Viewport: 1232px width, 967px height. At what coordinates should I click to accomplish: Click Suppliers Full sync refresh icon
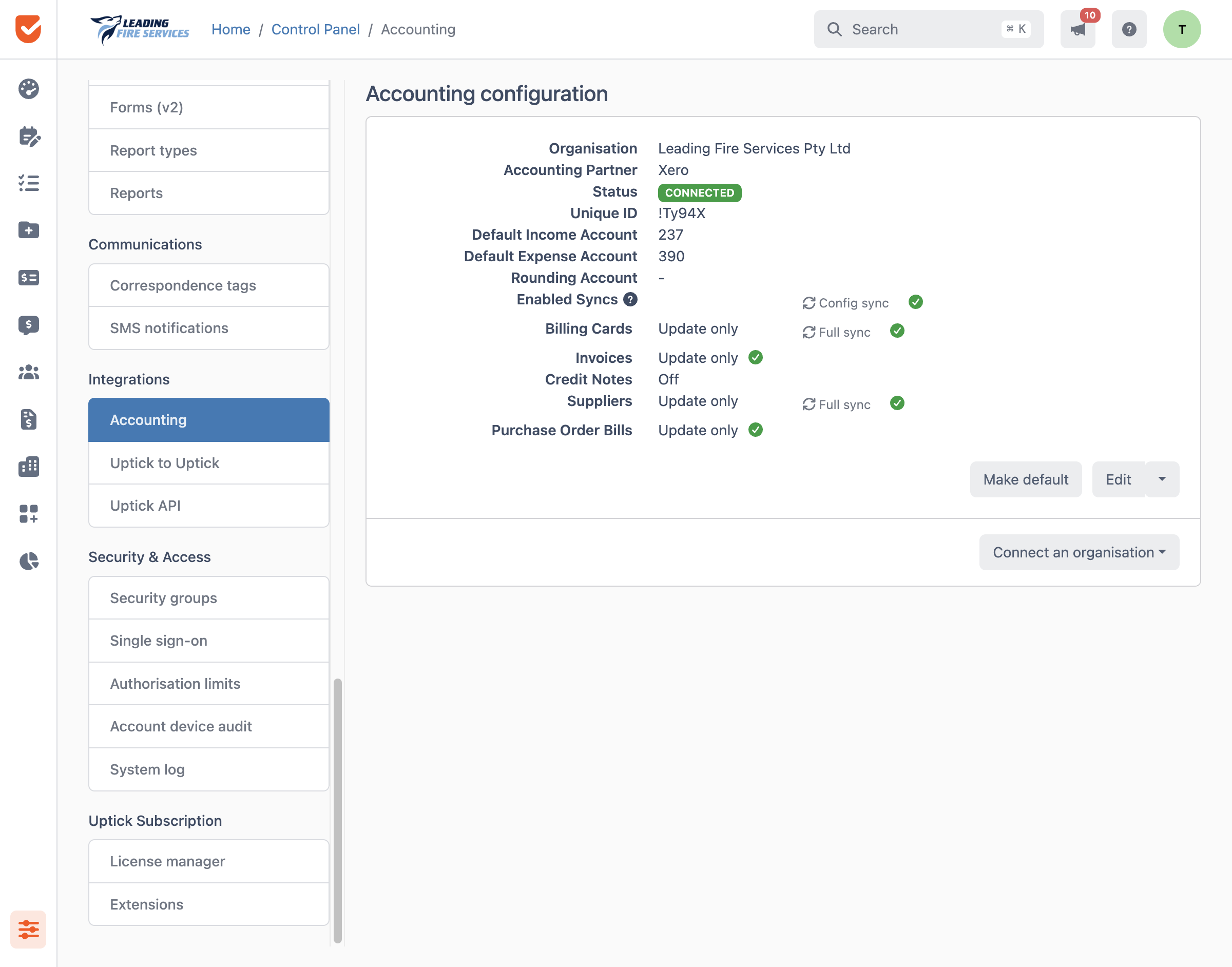809,404
